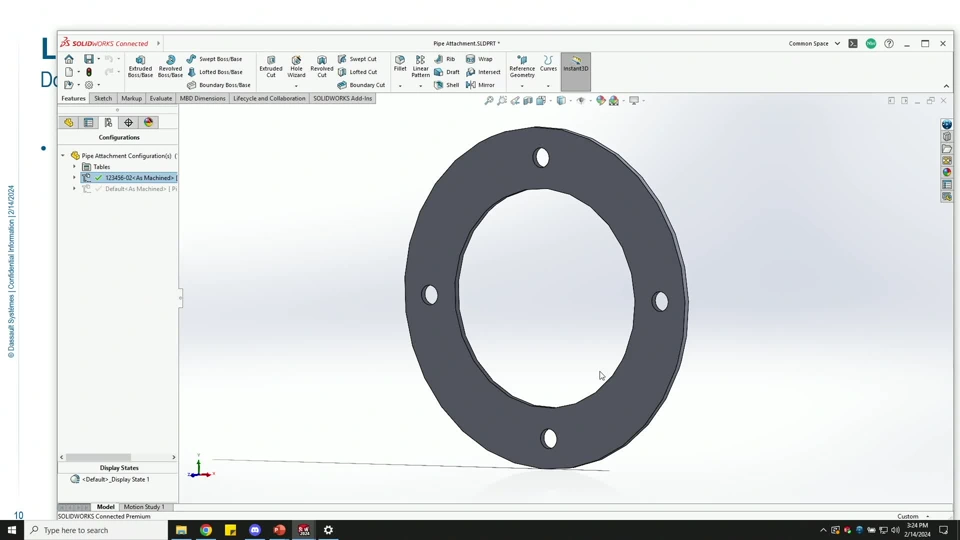Select the Mirror tool
The image size is (960, 540).
click(480, 85)
